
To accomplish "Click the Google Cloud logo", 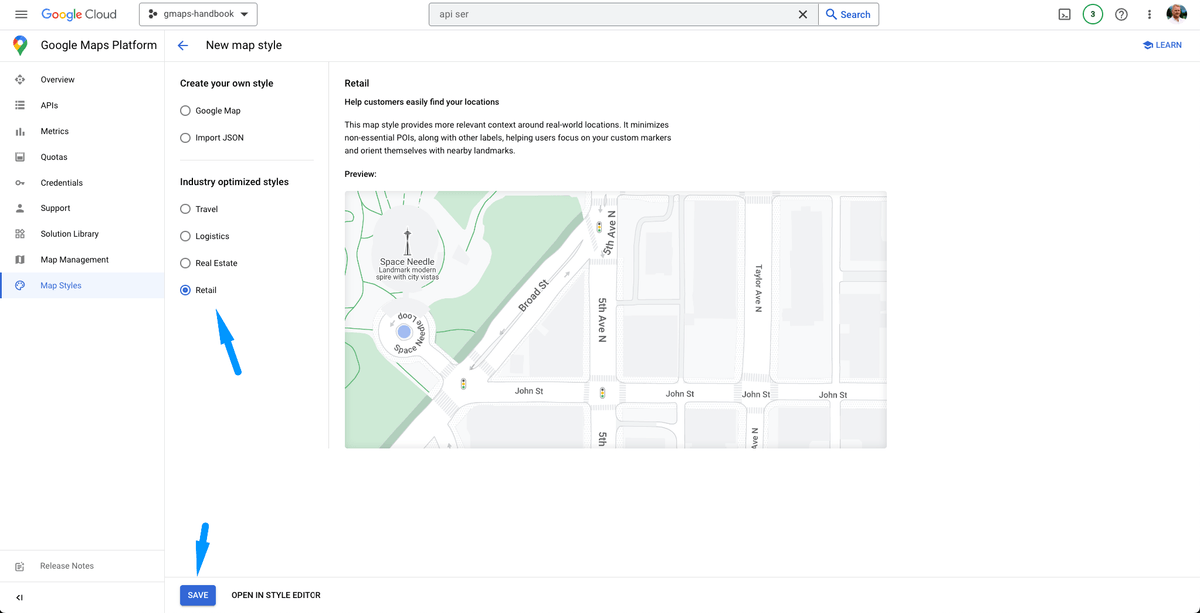I will click(79, 15).
